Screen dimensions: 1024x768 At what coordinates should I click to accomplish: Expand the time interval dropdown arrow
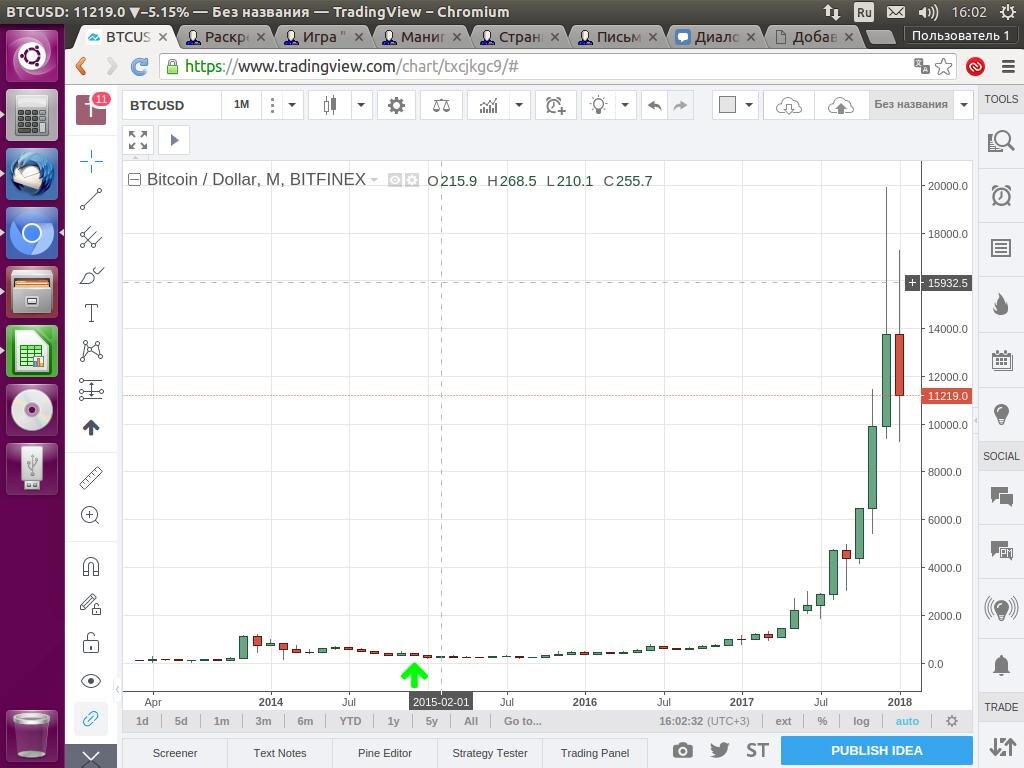[293, 105]
